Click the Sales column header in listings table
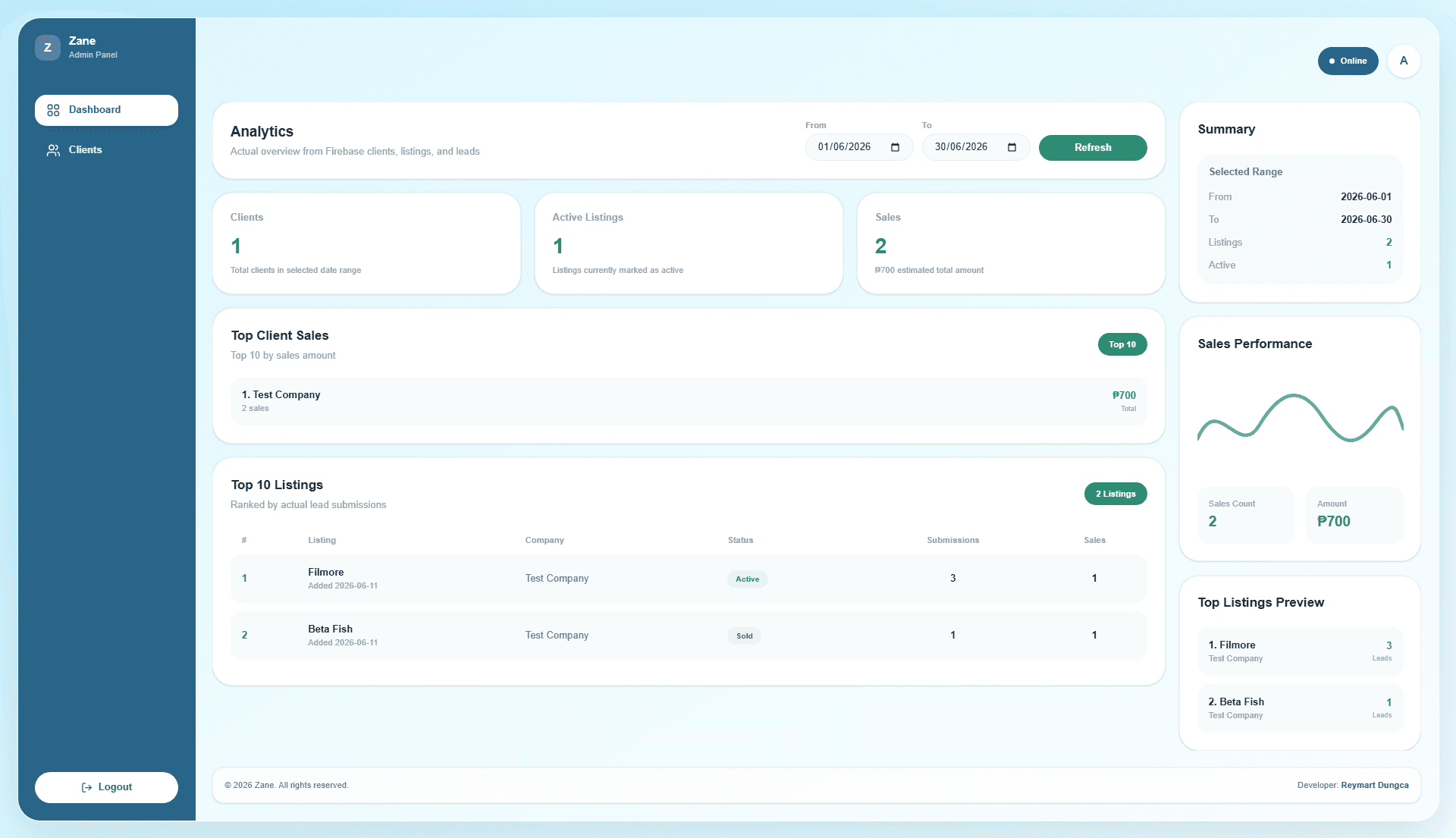 click(x=1094, y=541)
